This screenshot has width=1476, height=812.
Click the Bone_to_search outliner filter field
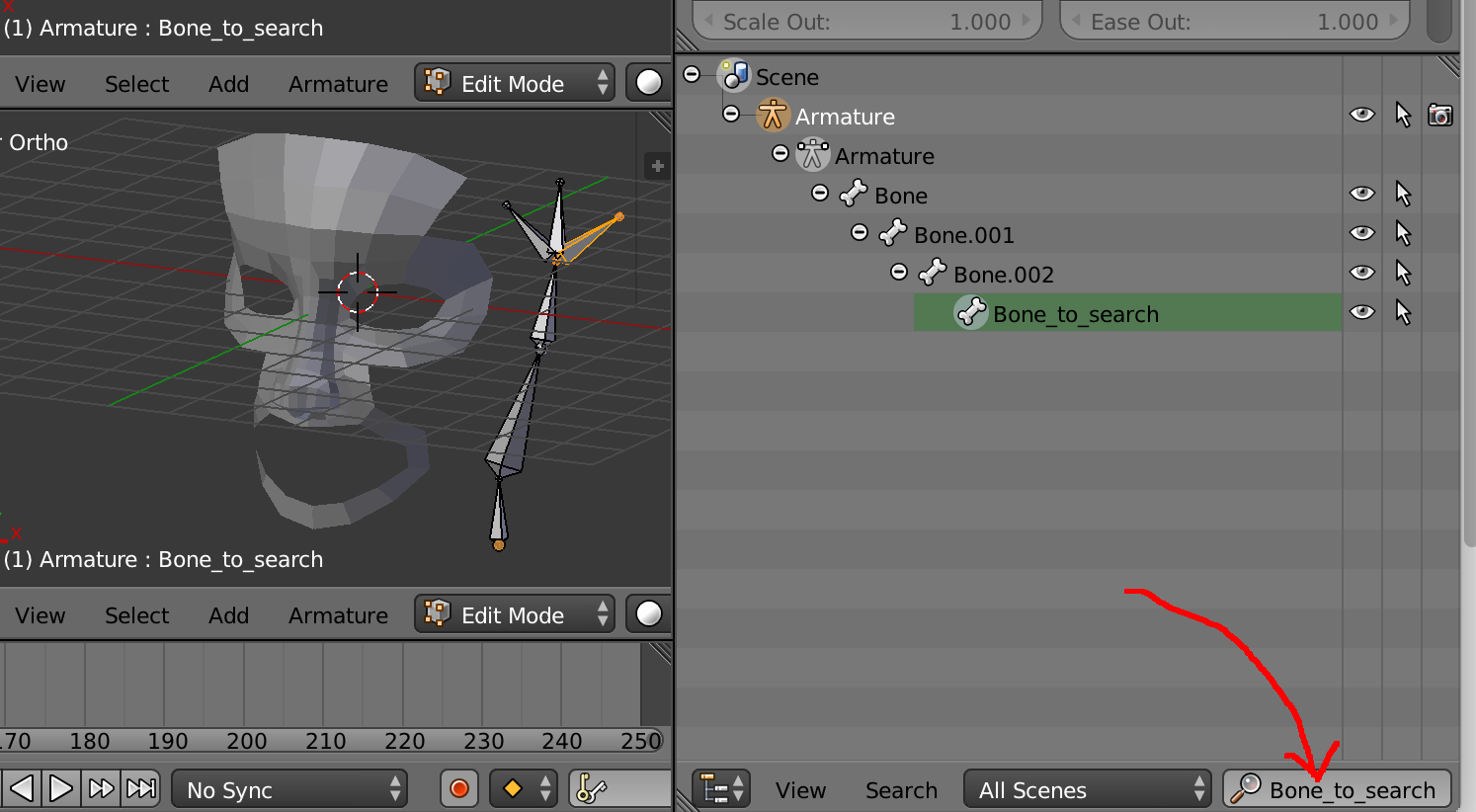point(1338,789)
